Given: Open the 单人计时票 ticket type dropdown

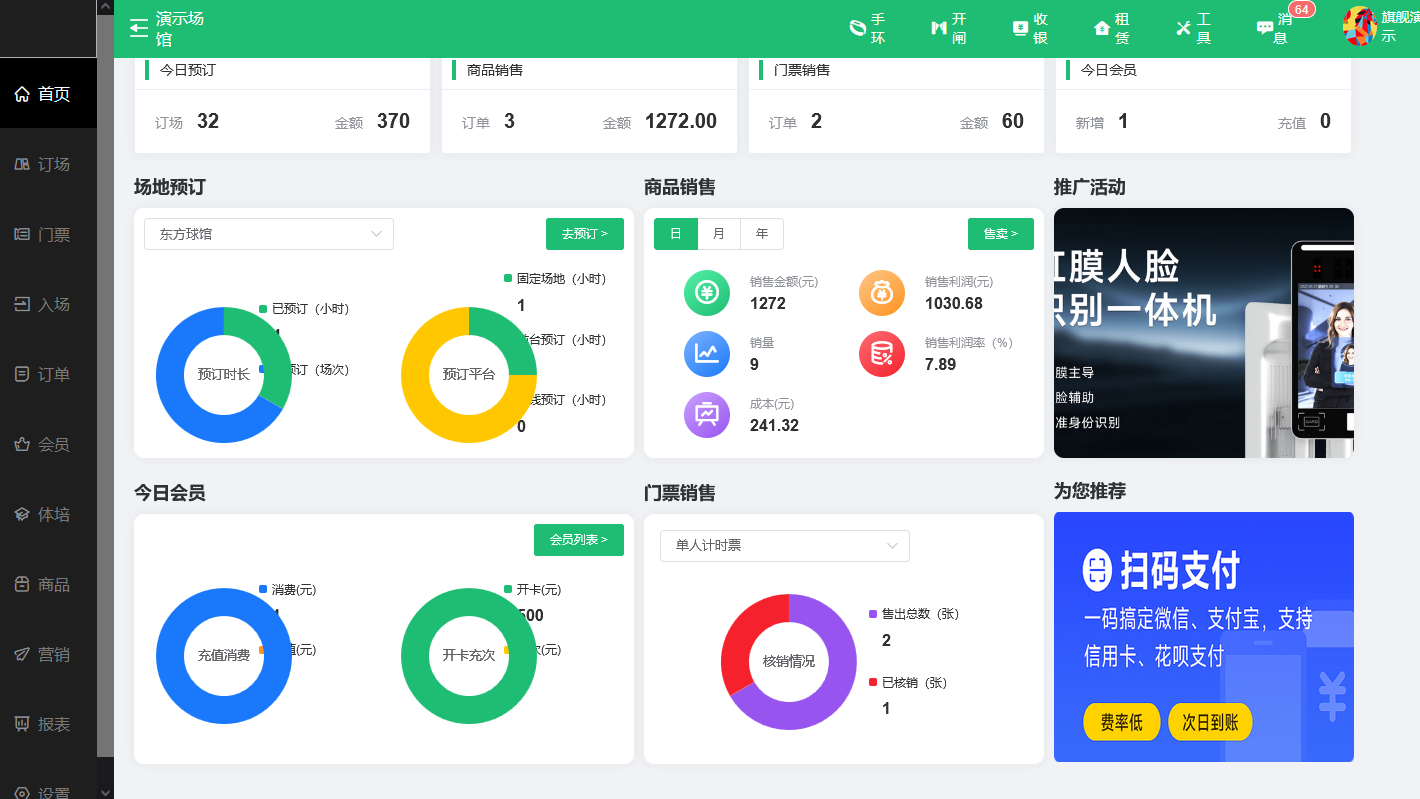Looking at the screenshot, I should [x=784, y=546].
